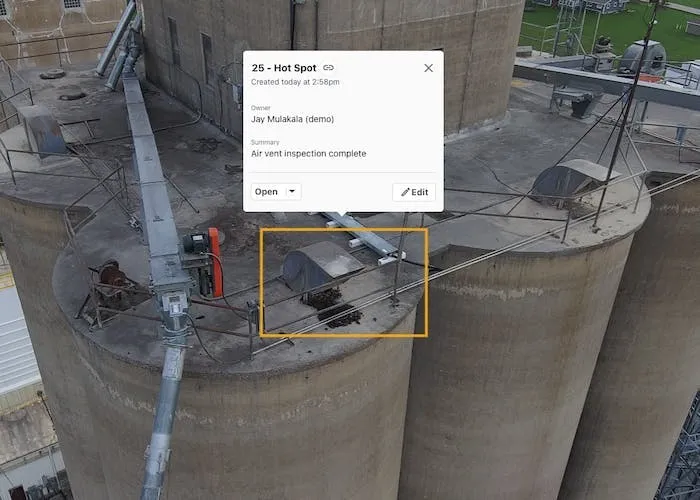The height and width of the screenshot is (500, 700).
Task: Click the second vent hood on right silo
Action: click(571, 179)
